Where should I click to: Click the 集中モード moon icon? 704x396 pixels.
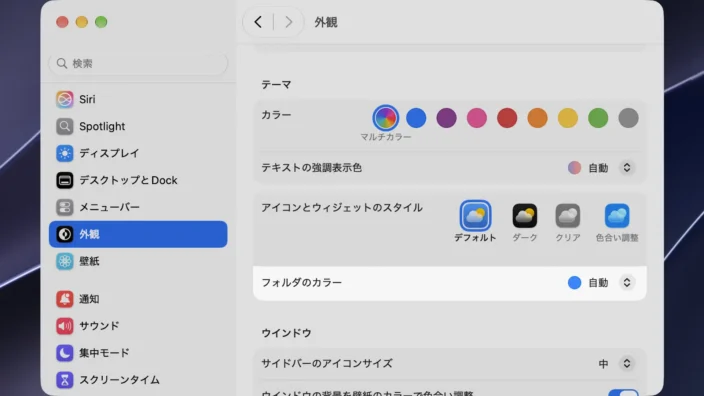click(65, 352)
